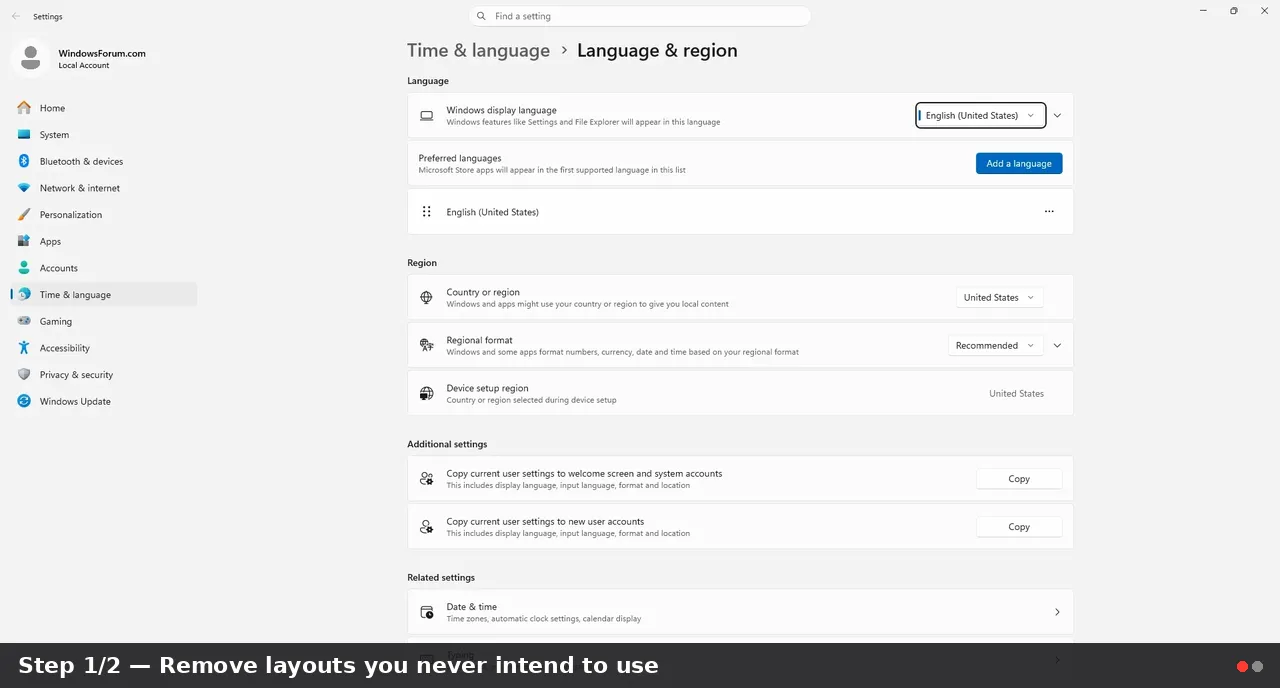The image size is (1280, 688).
Task: Open Windows Update section
Action: point(104,401)
